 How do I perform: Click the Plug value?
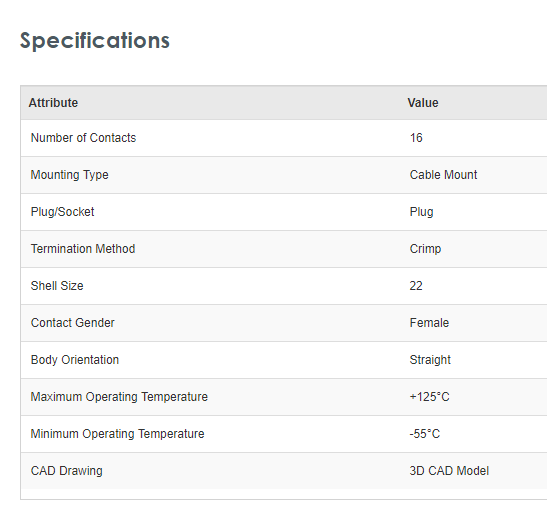click(421, 212)
